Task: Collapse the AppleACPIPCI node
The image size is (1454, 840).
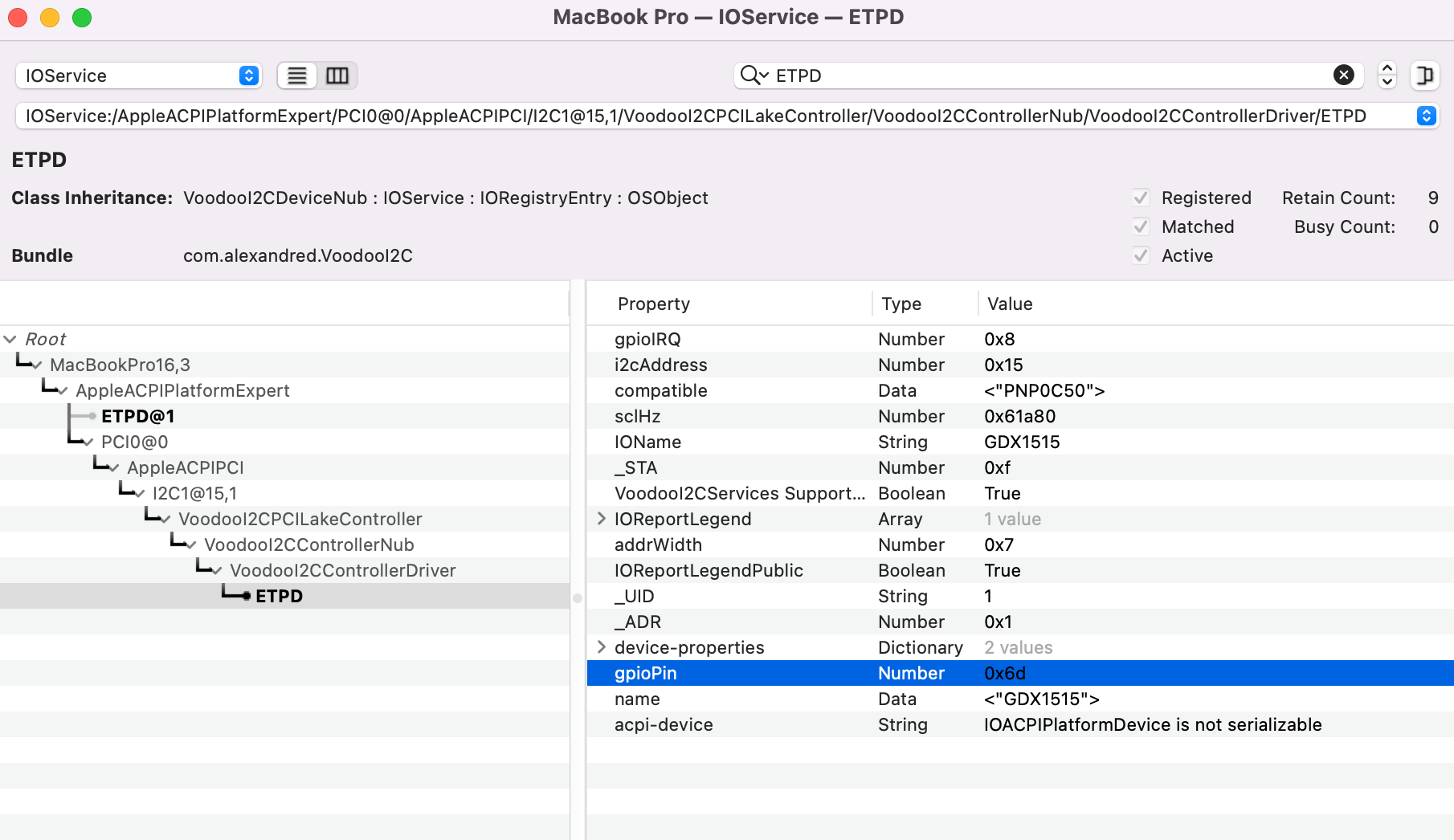Action: (114, 468)
